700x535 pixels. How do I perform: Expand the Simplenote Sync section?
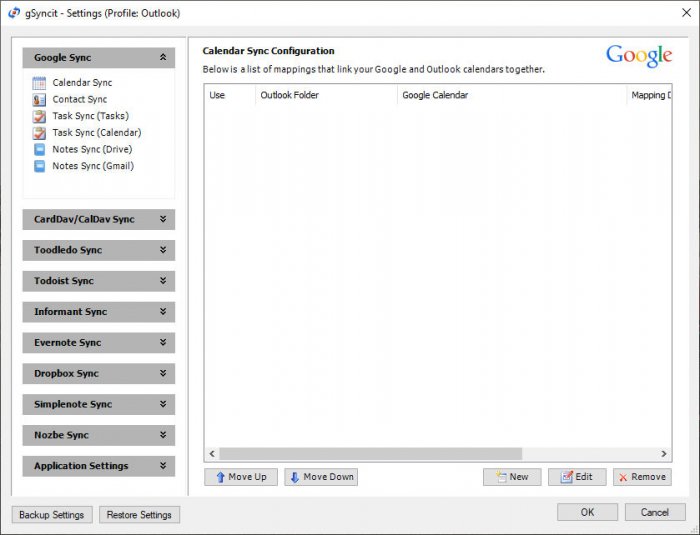pos(99,404)
